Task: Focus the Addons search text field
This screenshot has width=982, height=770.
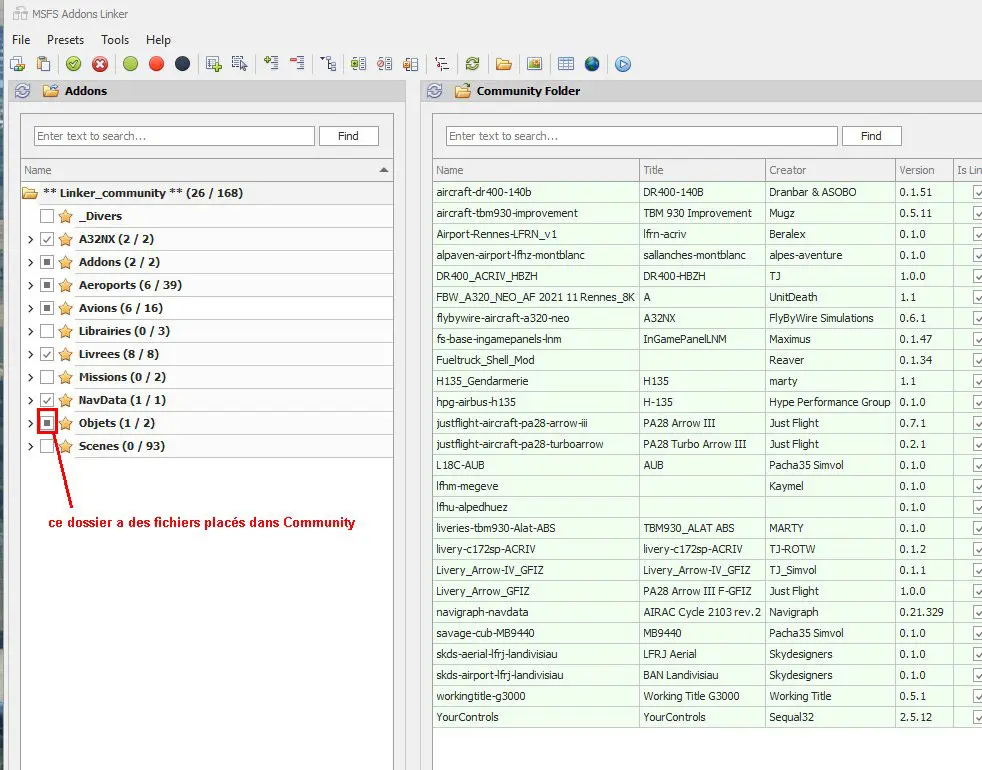Action: (174, 136)
